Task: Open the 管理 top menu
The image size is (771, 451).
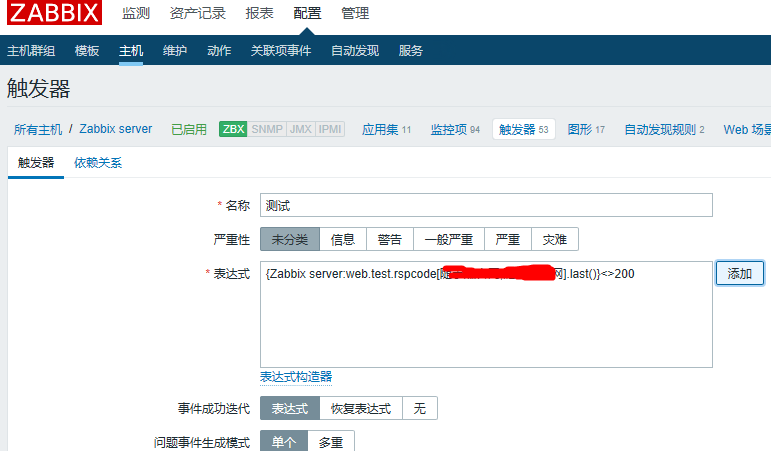Action: coord(355,13)
